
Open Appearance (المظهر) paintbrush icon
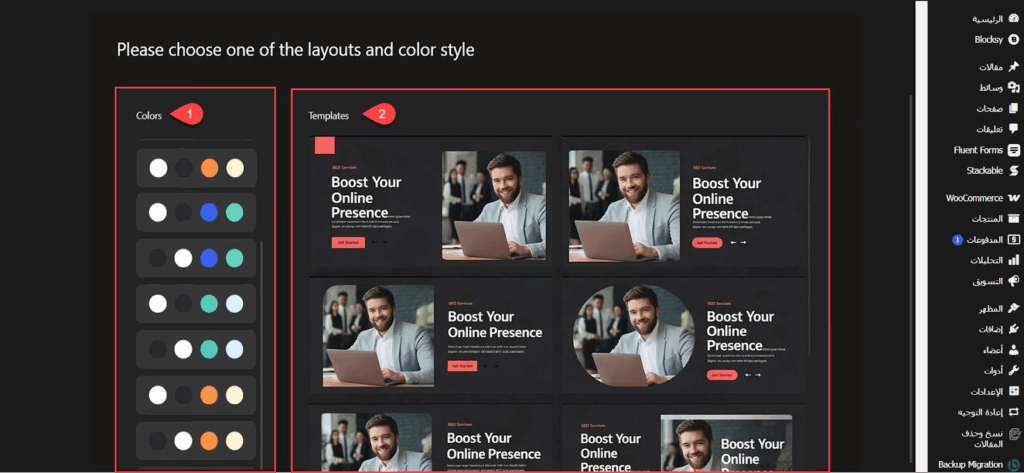(1013, 308)
